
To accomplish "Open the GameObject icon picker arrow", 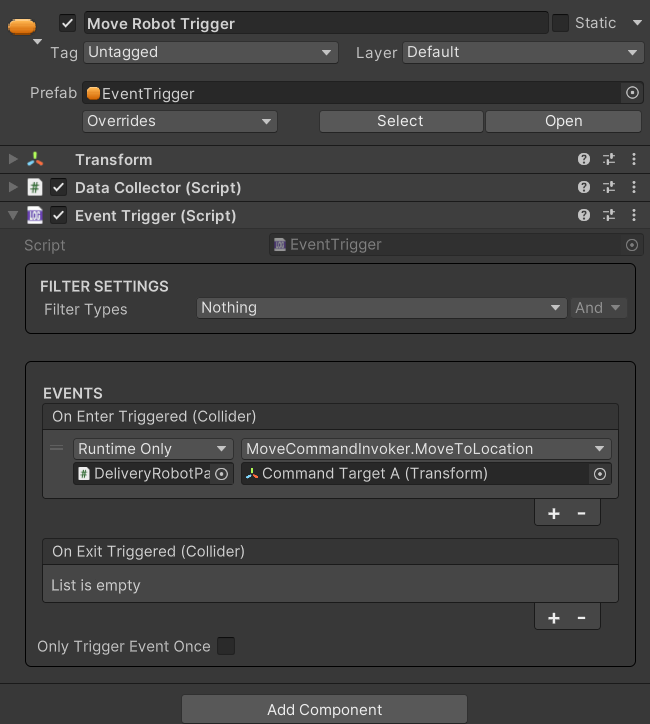I will [x=38, y=42].
